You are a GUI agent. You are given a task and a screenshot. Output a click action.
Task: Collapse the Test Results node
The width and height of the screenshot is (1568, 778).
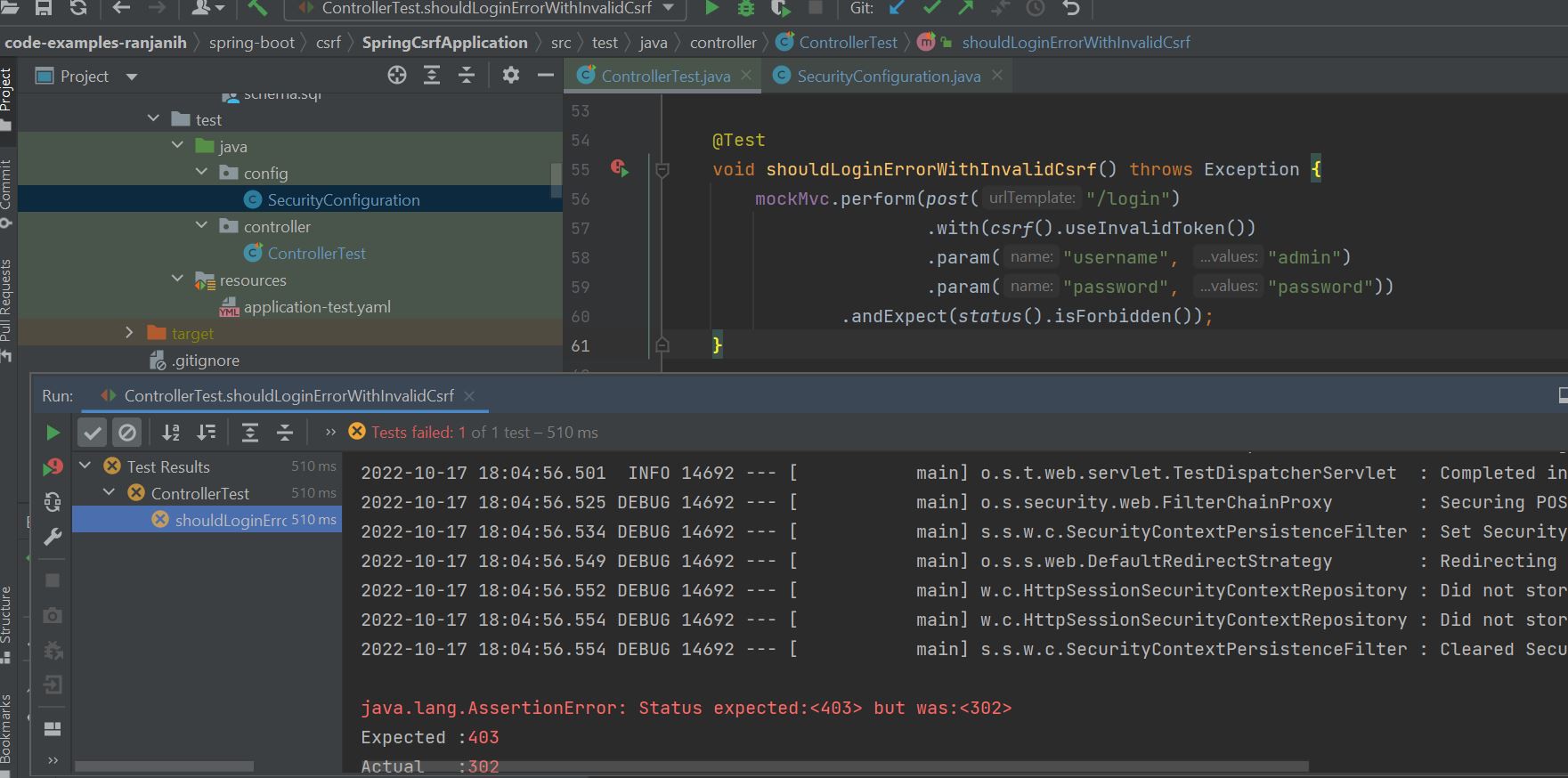pos(85,466)
